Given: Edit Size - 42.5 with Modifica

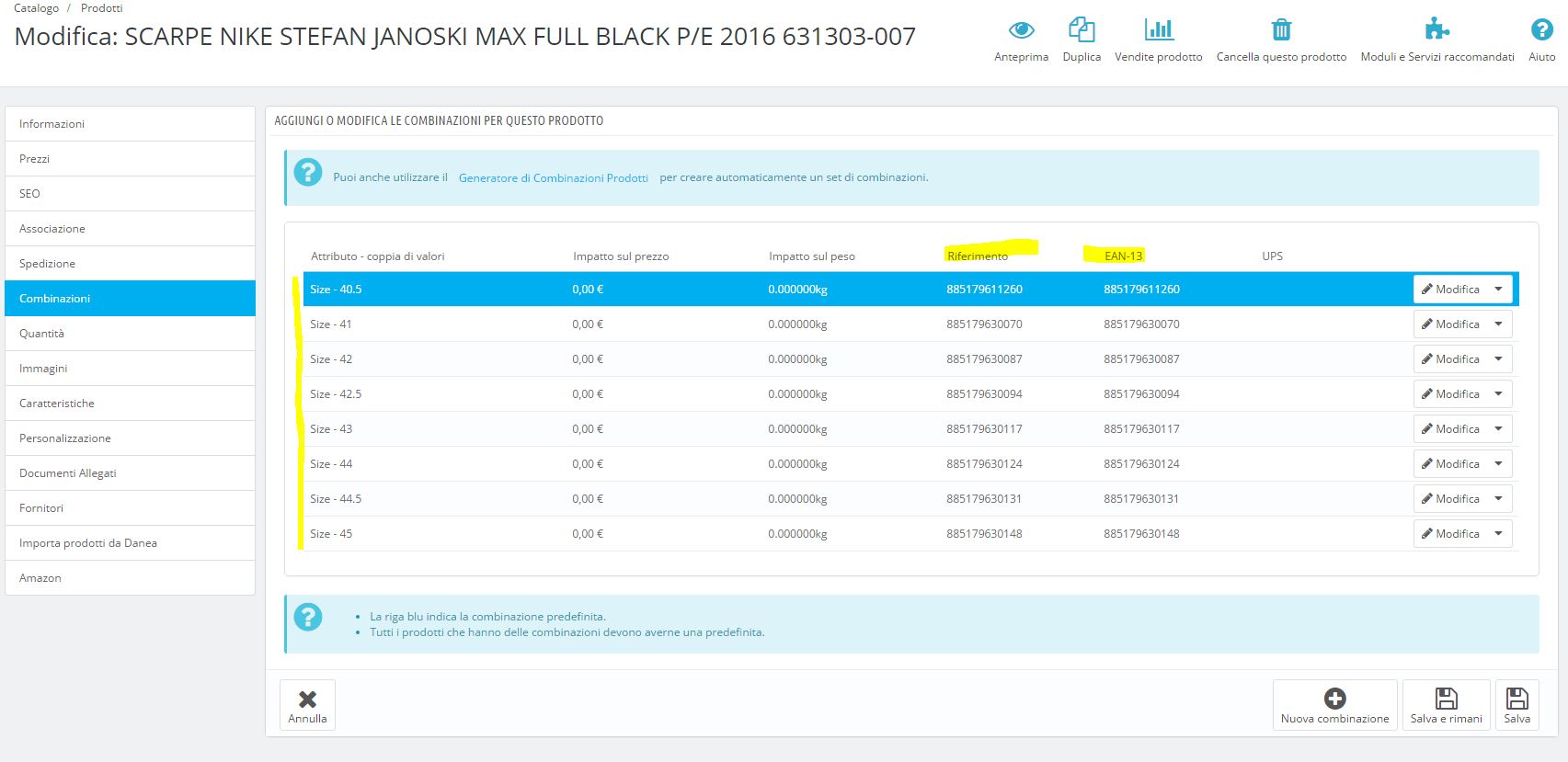Looking at the screenshot, I should pos(1450,394).
